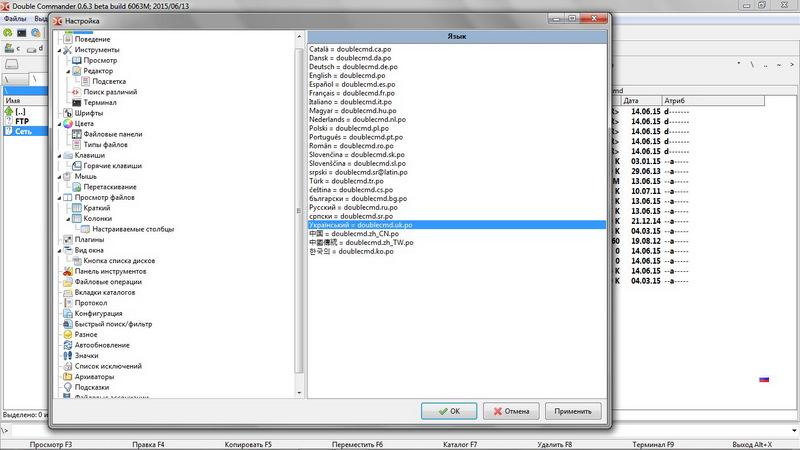This screenshot has width=800, height=450.
Task: Click the settings tree scroll up arrow
Action: coord(299,37)
